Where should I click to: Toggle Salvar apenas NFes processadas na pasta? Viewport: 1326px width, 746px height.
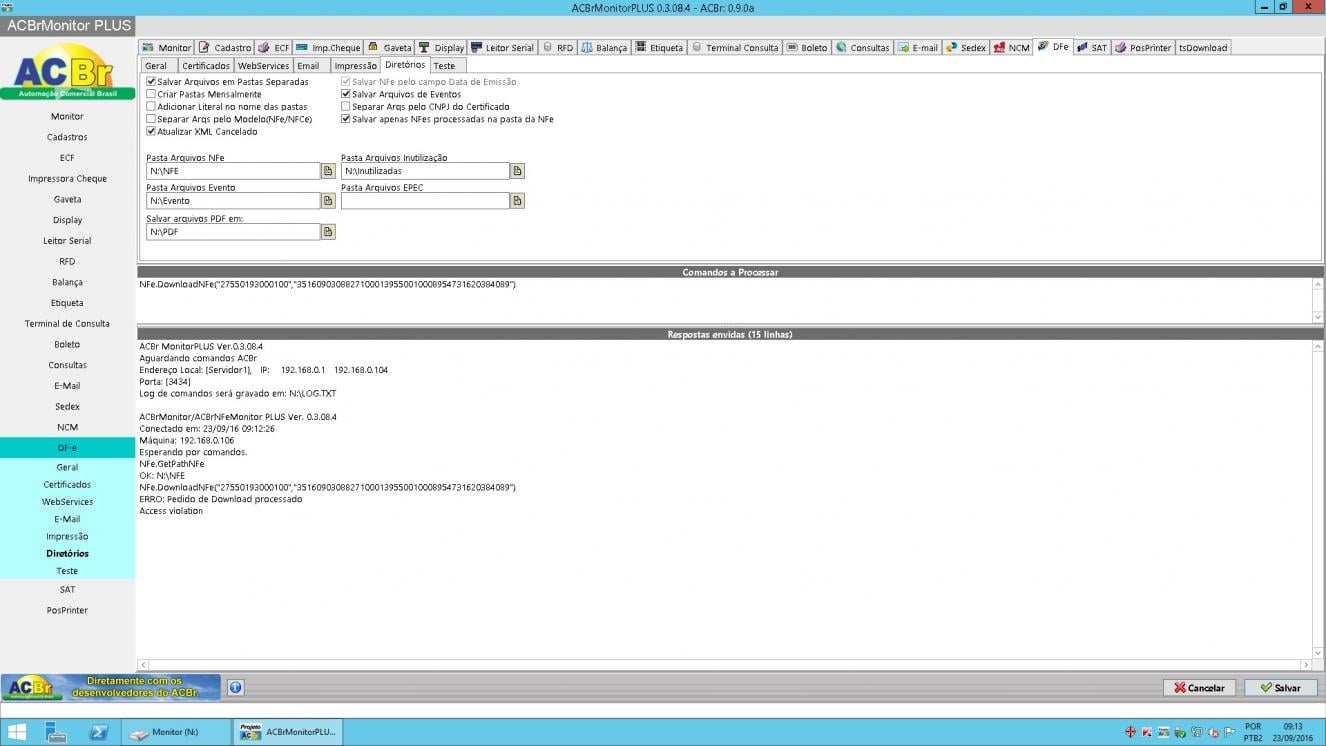click(447, 119)
